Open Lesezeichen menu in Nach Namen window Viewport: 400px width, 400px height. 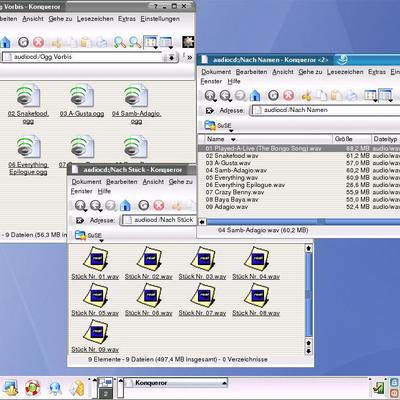345,72
